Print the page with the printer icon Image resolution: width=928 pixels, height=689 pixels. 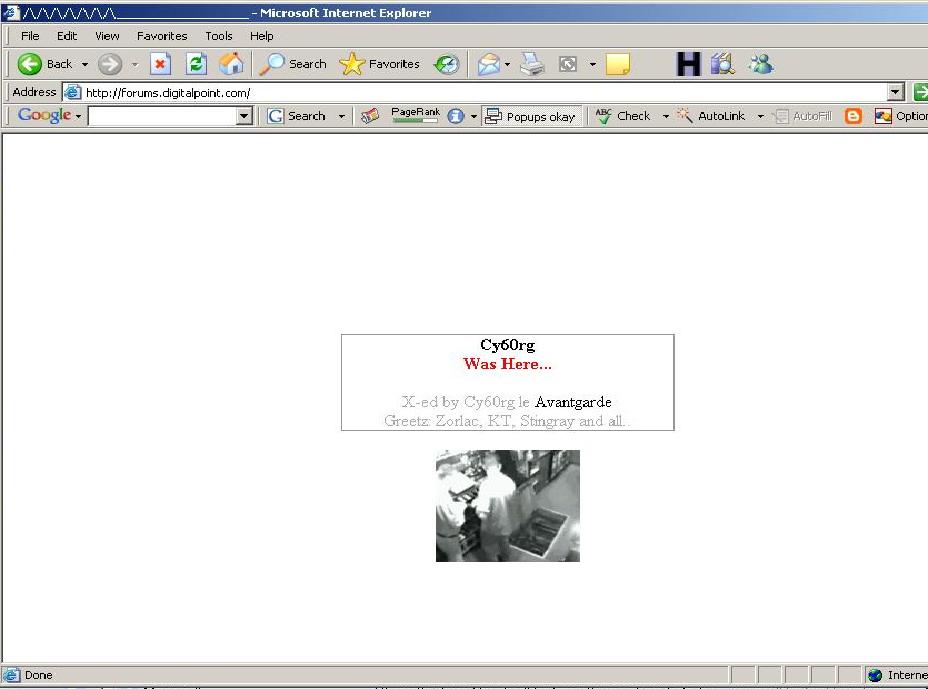coord(532,64)
